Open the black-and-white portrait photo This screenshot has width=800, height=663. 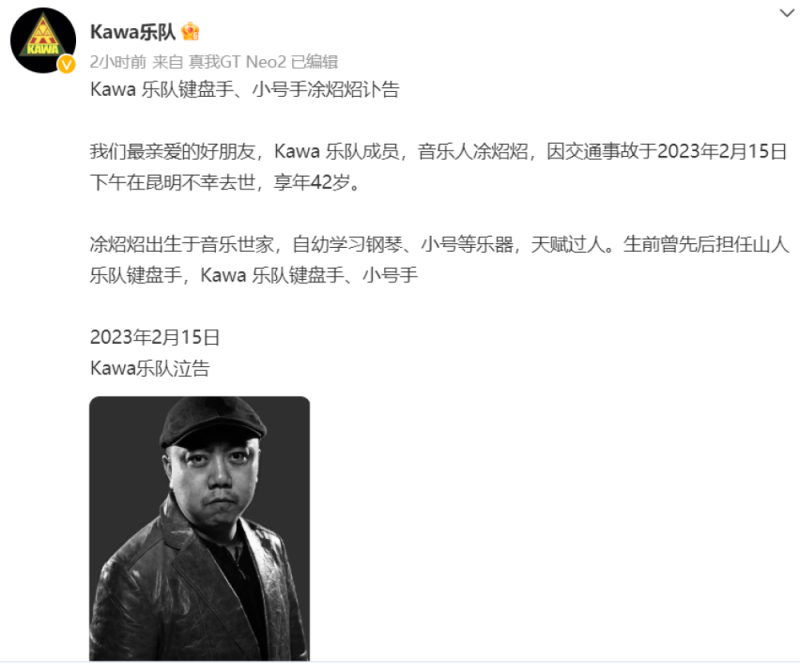coord(199,528)
